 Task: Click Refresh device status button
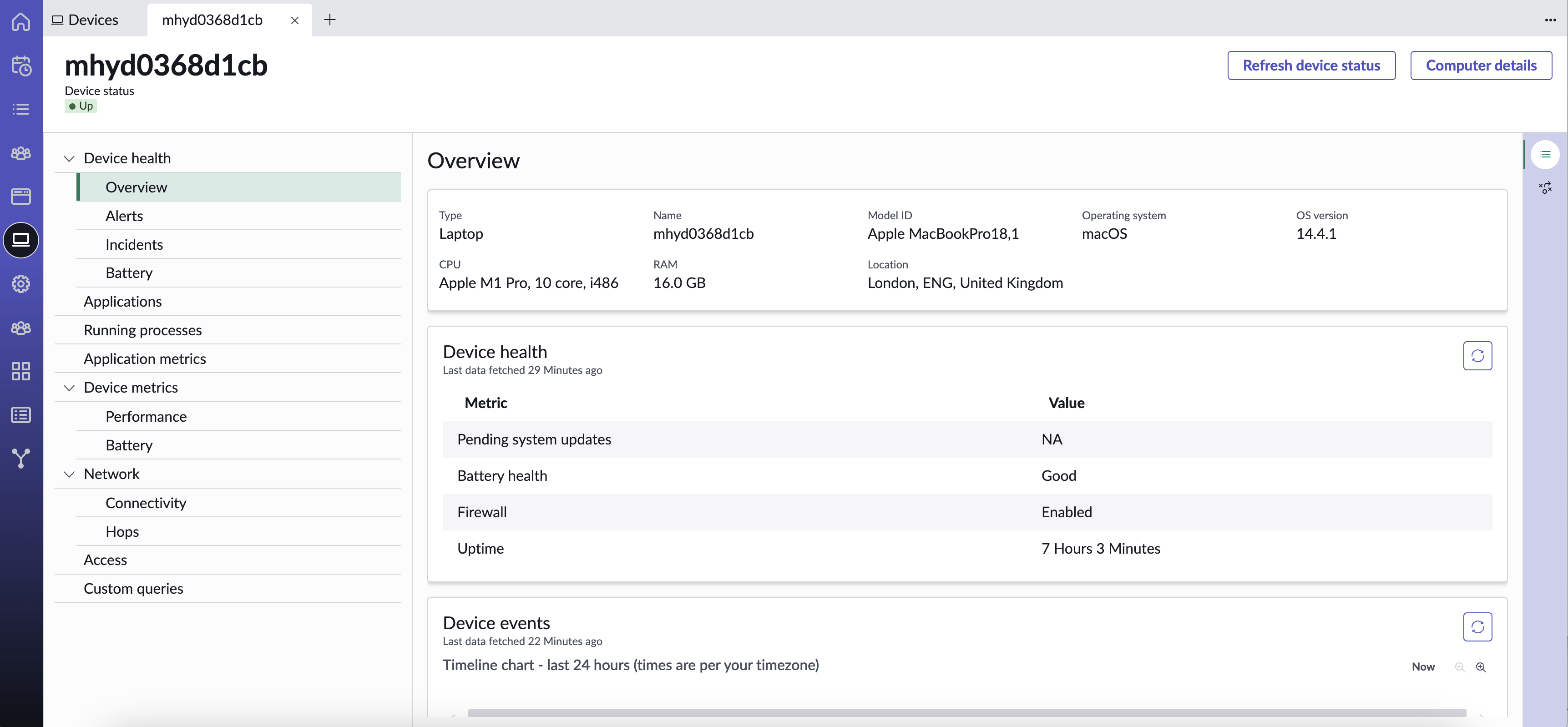tap(1311, 65)
